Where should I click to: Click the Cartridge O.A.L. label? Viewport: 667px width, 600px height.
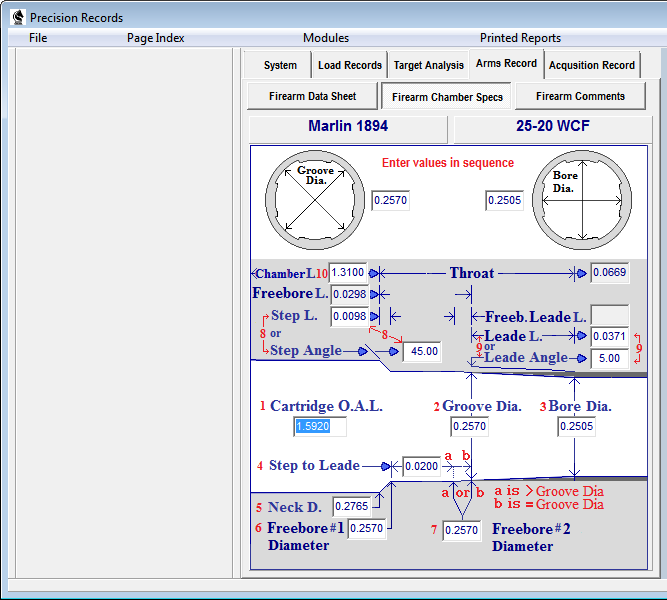(326, 406)
